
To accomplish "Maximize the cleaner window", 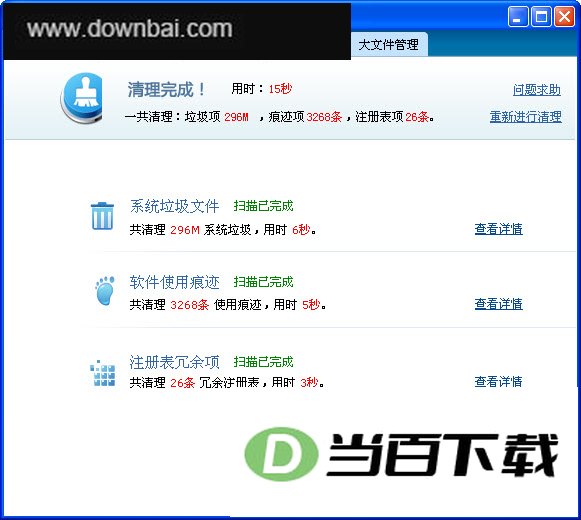I will tap(541, 17).
